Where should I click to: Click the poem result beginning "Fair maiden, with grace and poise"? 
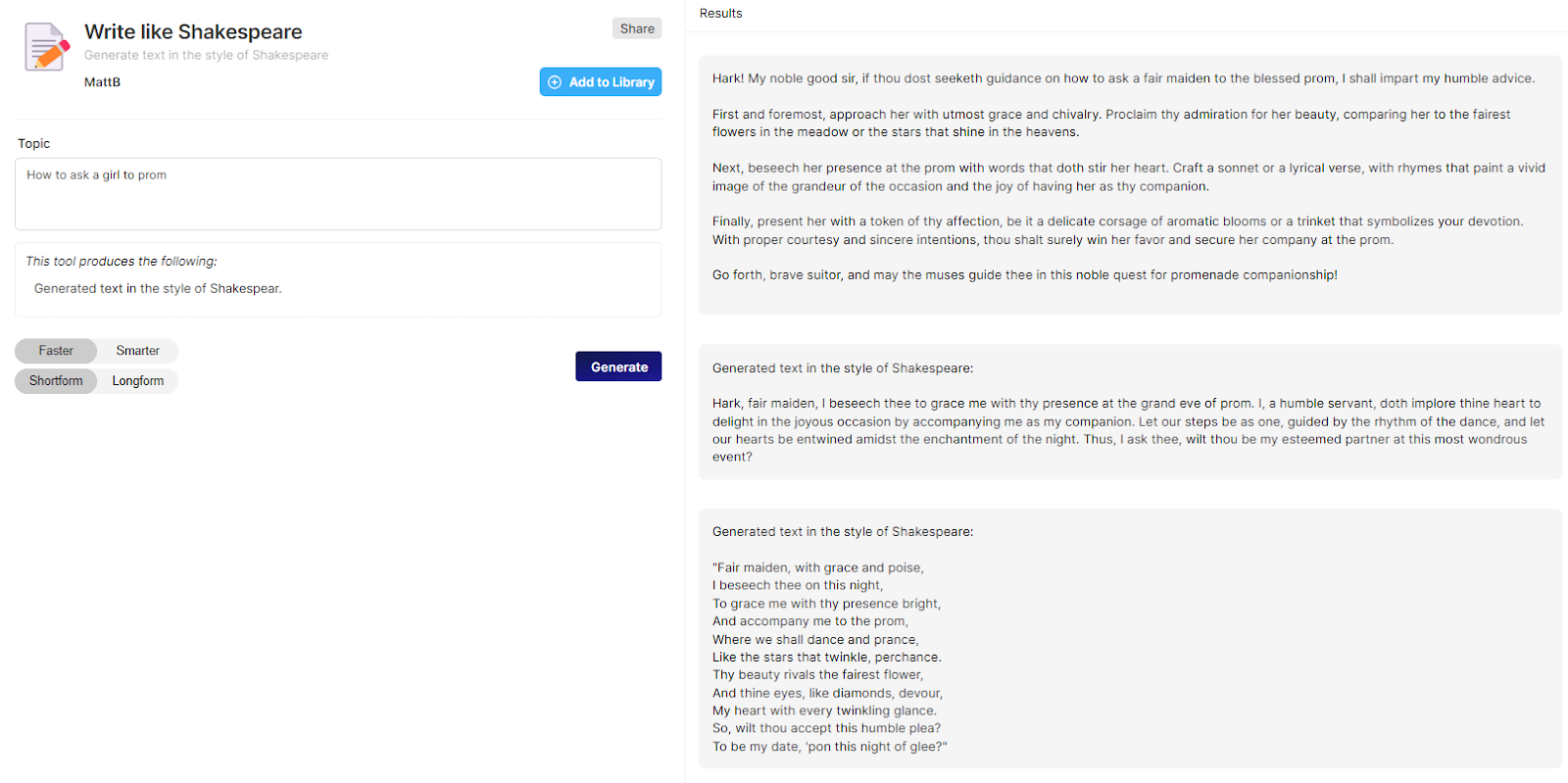(1127, 637)
